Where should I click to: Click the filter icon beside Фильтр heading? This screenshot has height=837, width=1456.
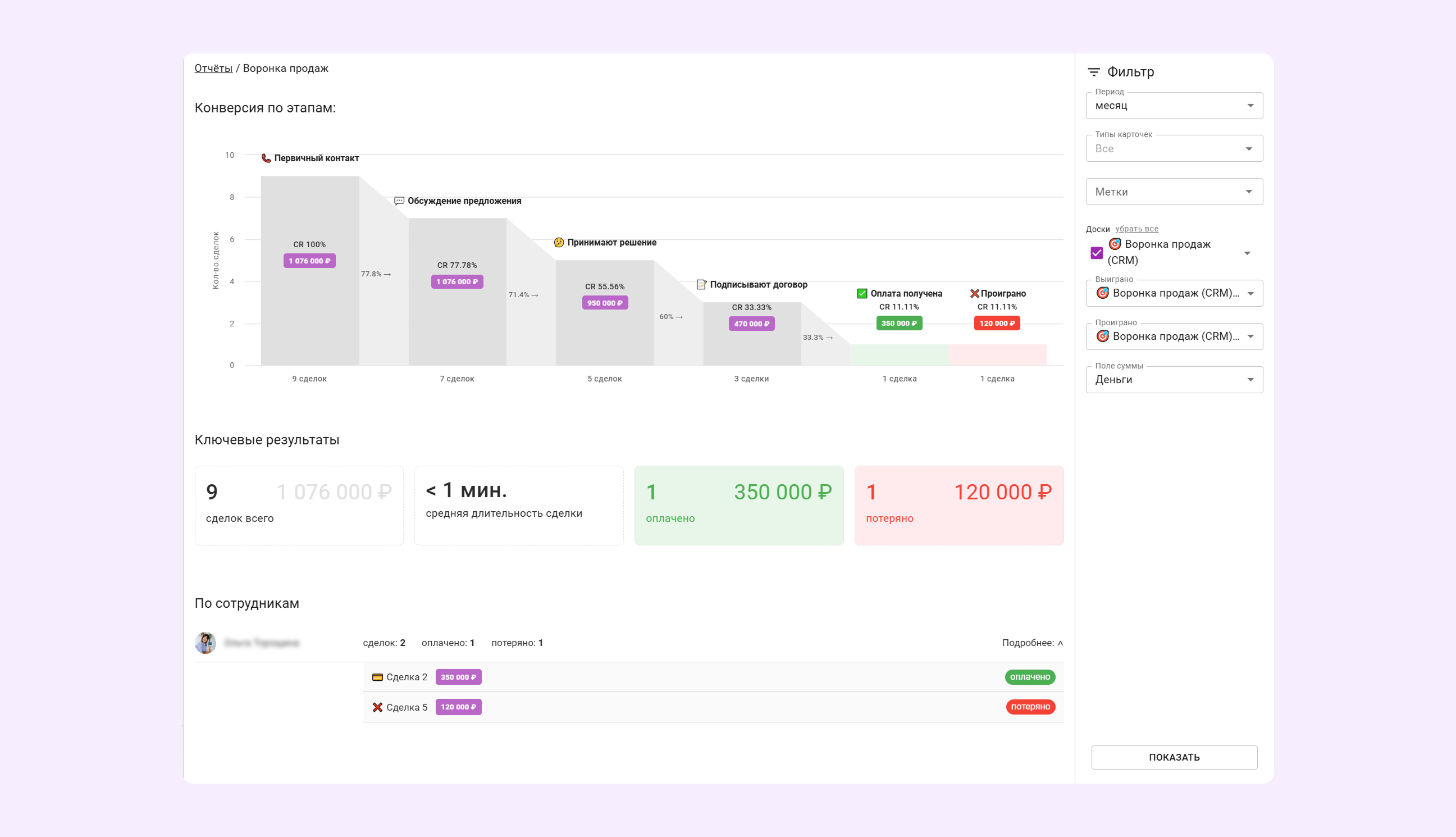tap(1094, 72)
